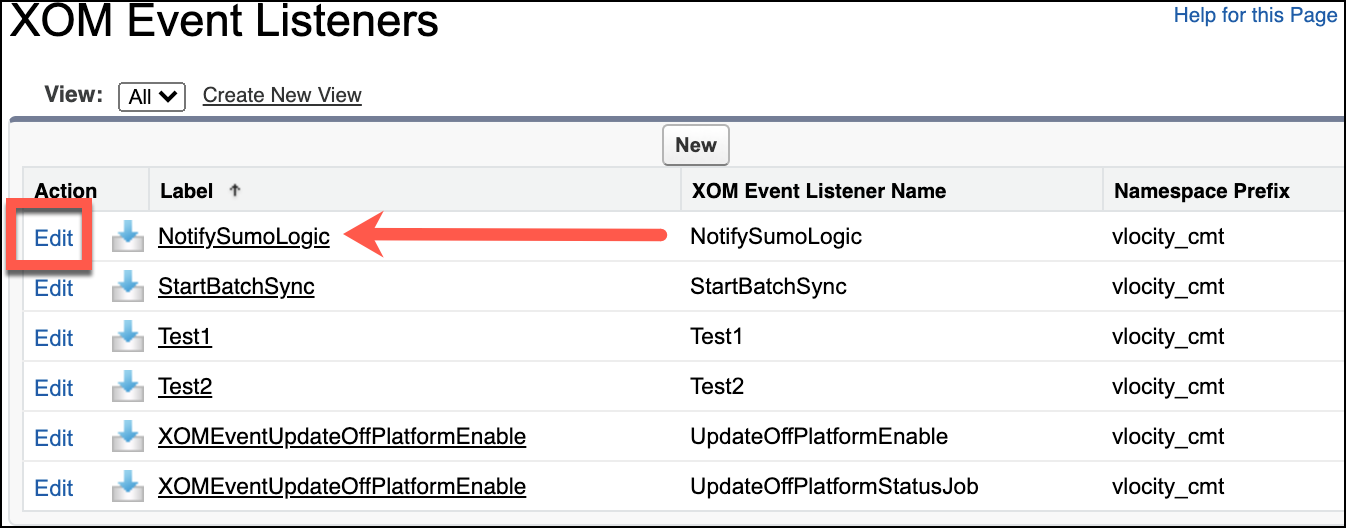Edit the Test1 listener
Viewport: 1346px width, 528px height.
tap(54, 338)
